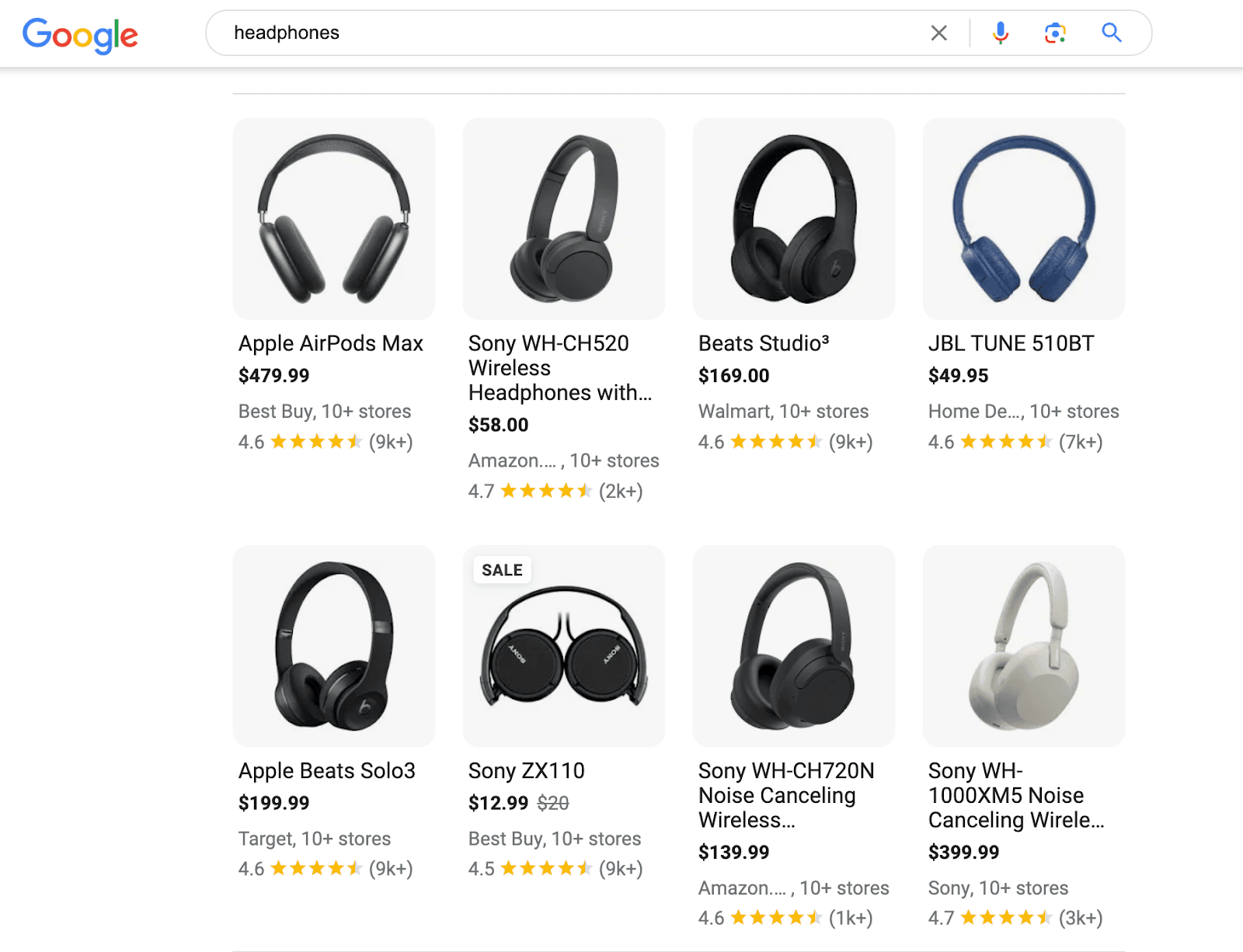Check Target 10+ stores for Apple Beats Solo3

314,839
